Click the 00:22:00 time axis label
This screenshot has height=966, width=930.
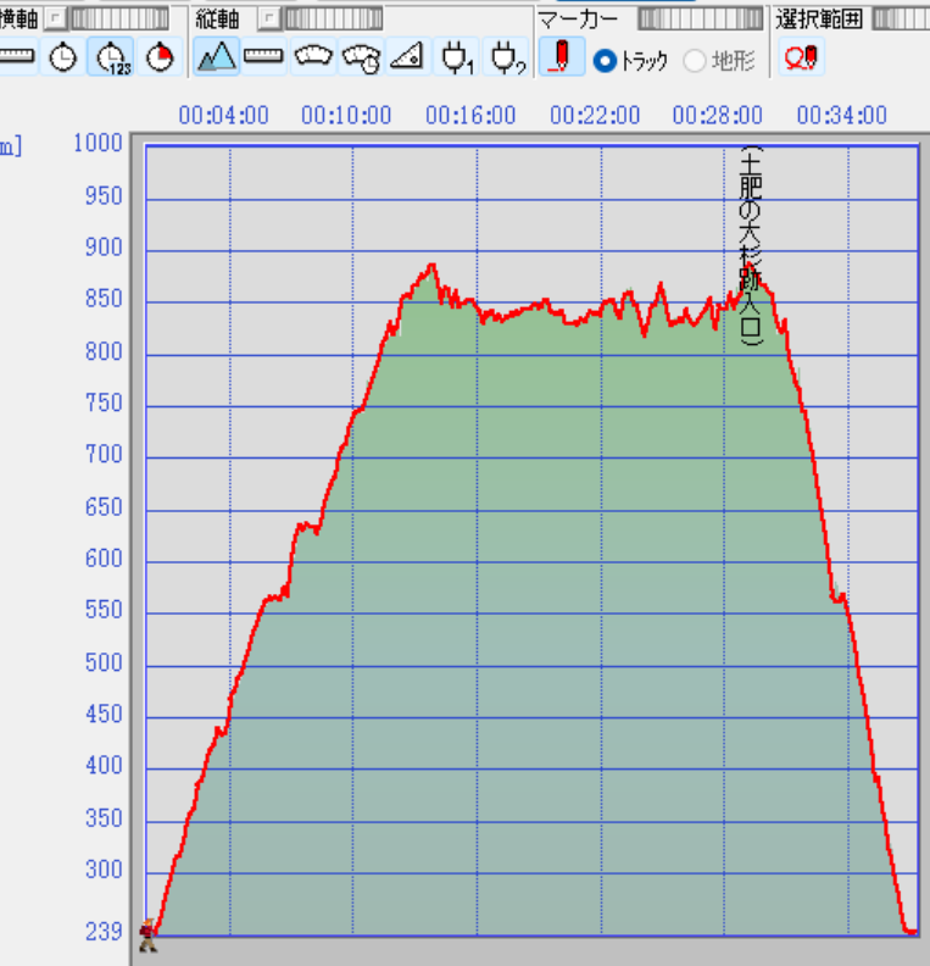595,115
